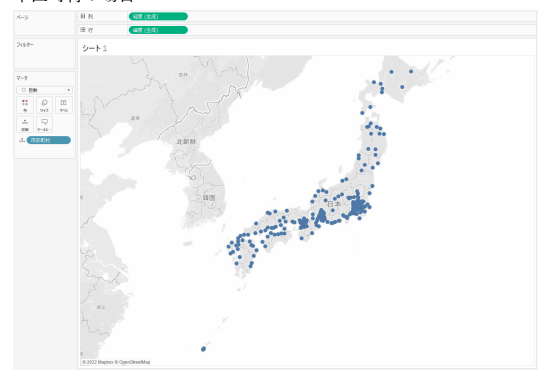
Task: Select the 緯度 (生成) pill on Rows
Action: (x=158, y=30)
